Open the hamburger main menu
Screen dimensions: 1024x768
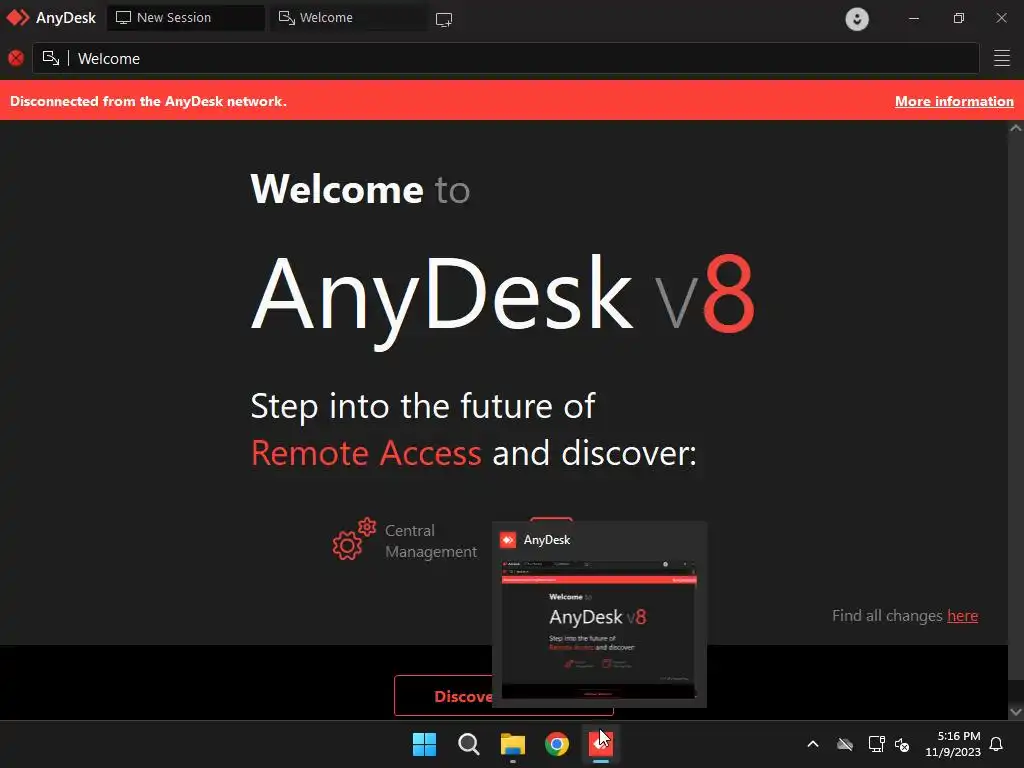tap(1002, 58)
